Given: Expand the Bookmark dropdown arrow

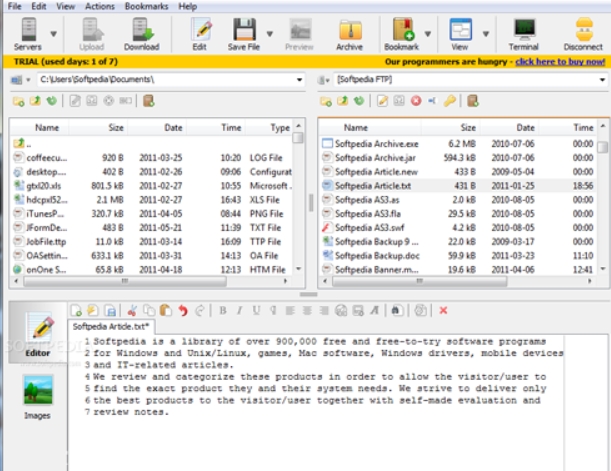Looking at the screenshot, I should 428,34.
